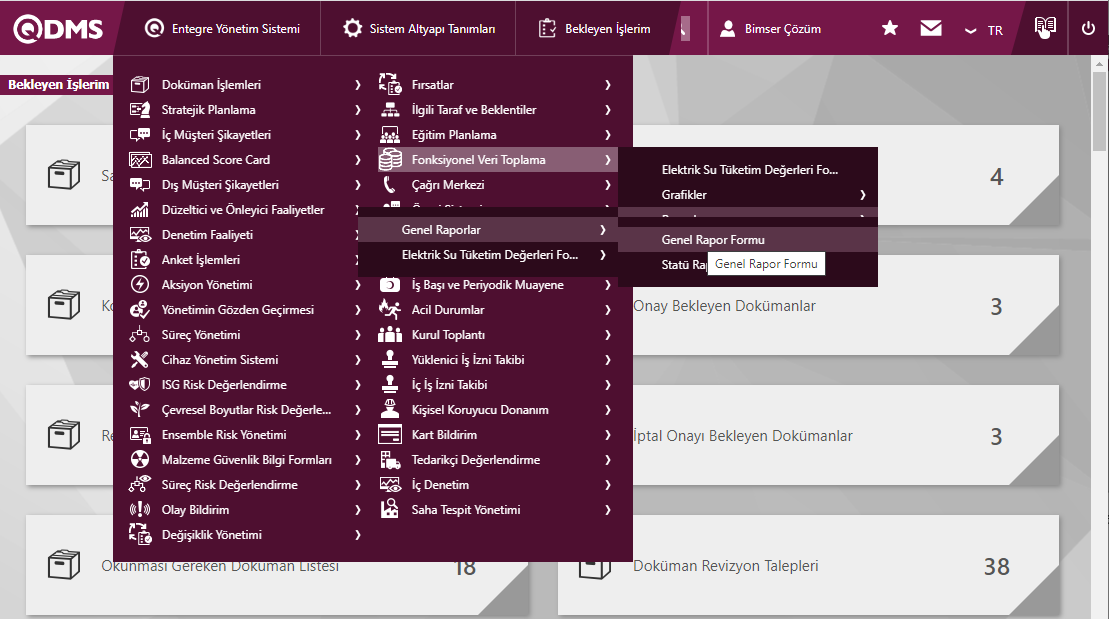Expand Elektrik Su Tüketim Değerleri submenu arrow
The image size is (1109, 619).
click(x=602, y=255)
